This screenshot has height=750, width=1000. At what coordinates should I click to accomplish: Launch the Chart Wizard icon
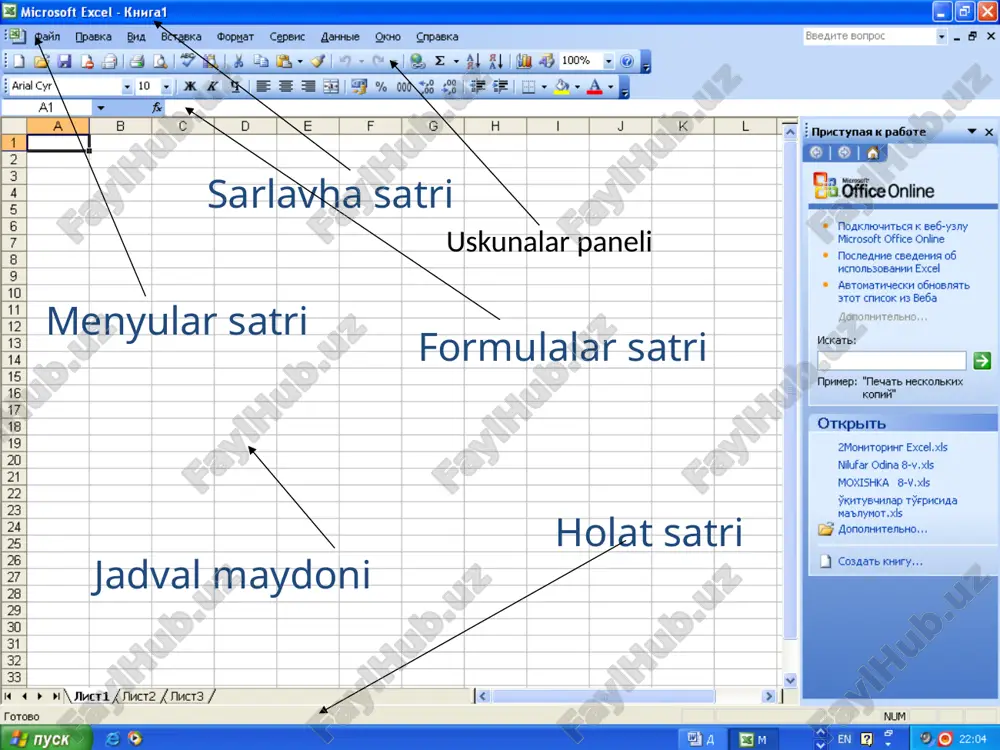524,61
